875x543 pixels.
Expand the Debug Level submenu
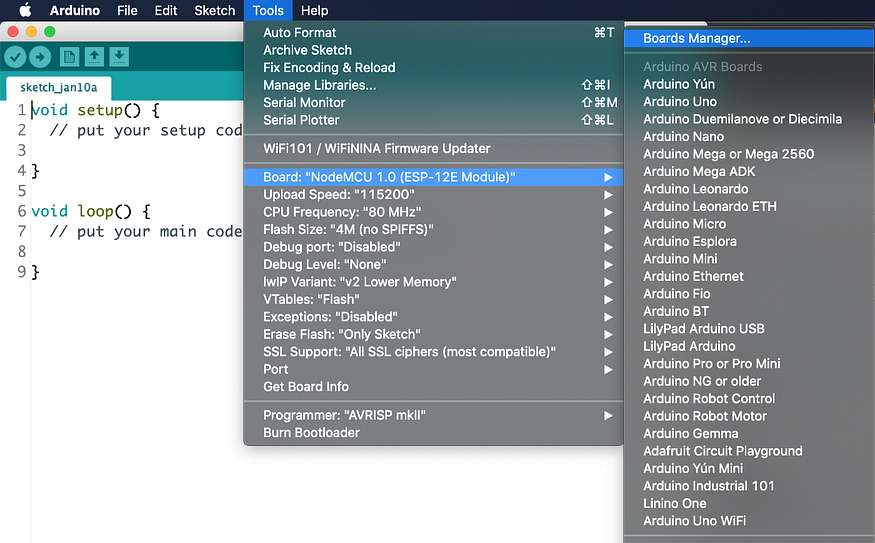point(433,265)
